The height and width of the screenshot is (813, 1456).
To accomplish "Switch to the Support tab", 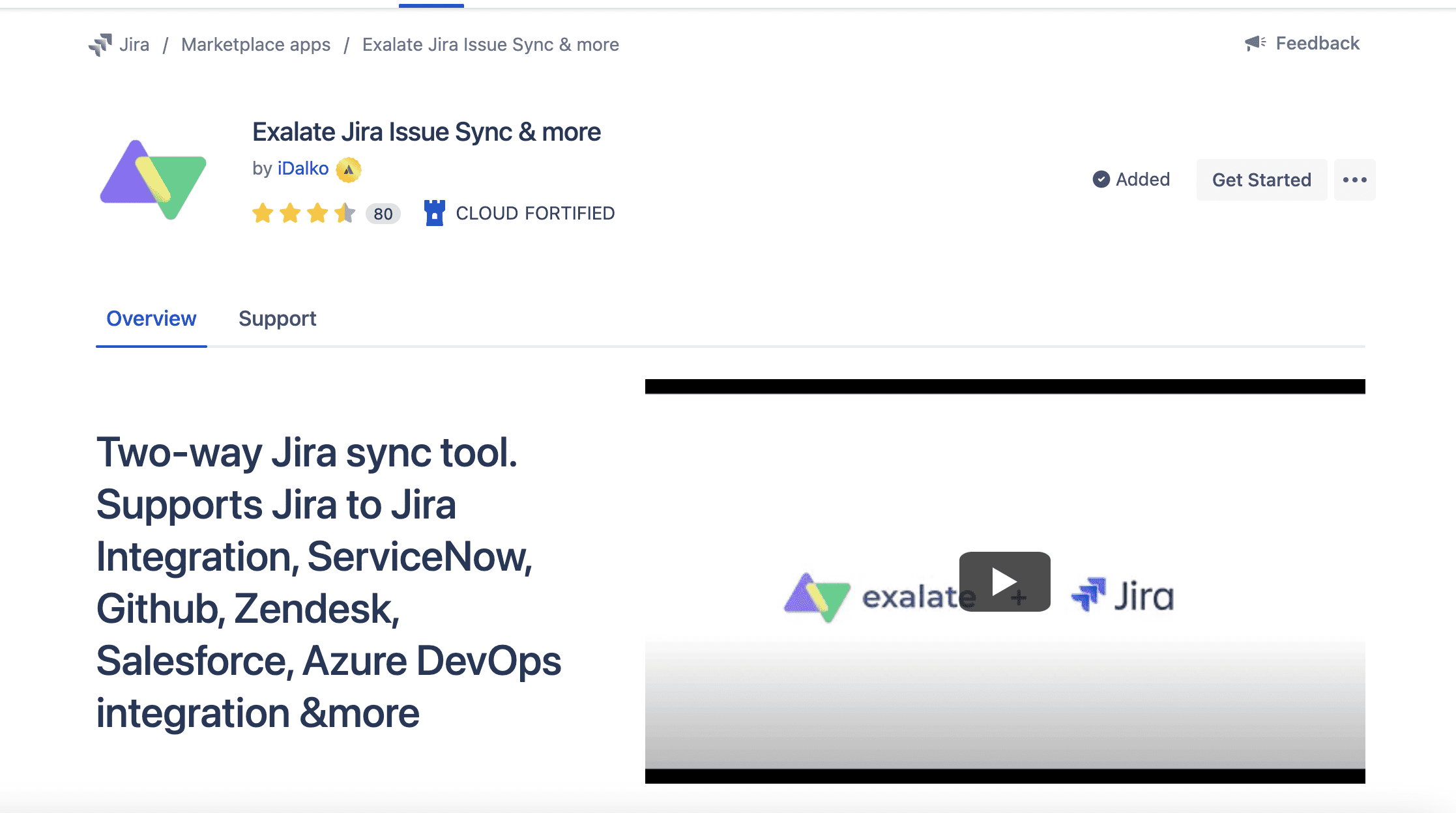I will click(x=278, y=318).
